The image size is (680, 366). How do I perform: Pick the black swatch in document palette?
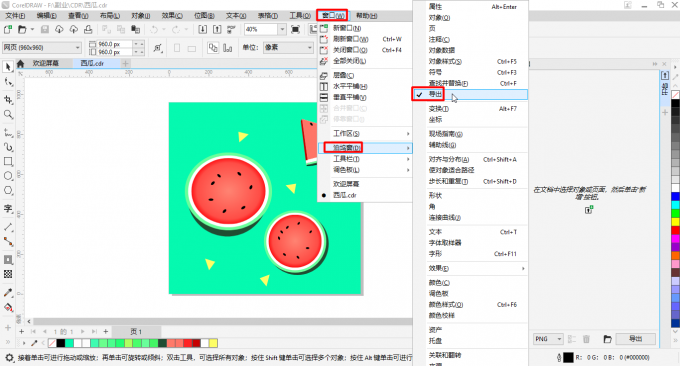pyautogui.click(x=61, y=343)
